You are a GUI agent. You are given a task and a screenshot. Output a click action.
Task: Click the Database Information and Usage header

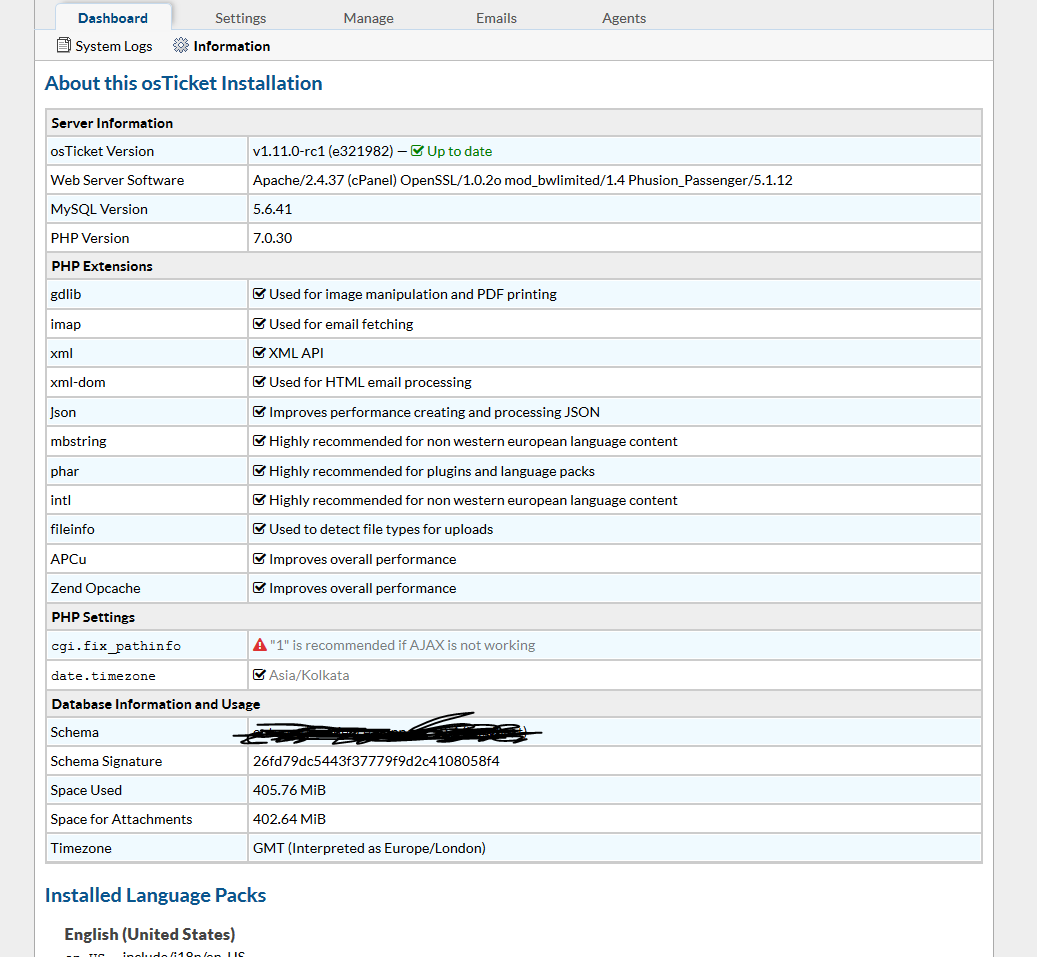pyautogui.click(x=156, y=704)
